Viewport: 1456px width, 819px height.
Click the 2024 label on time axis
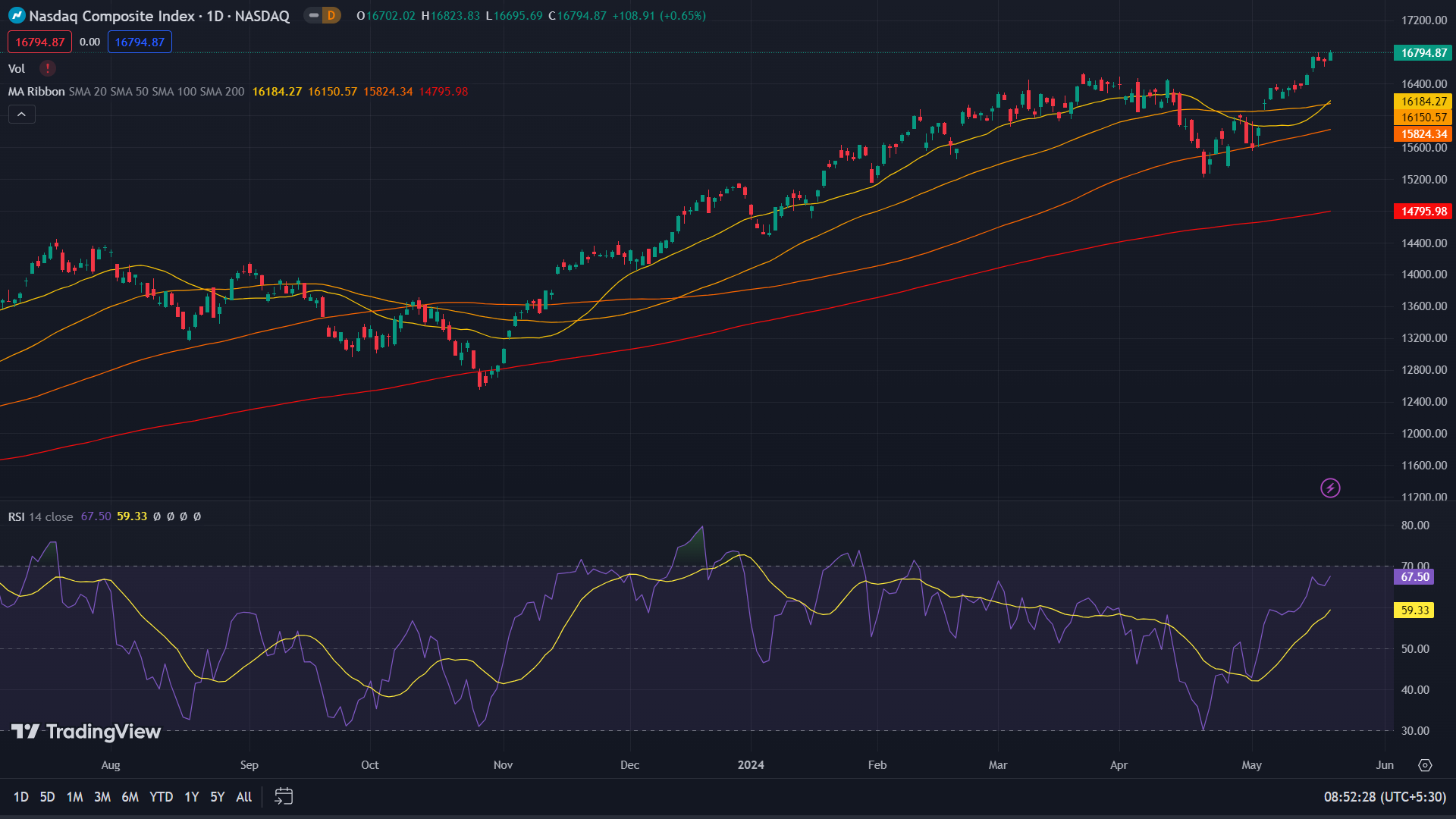751,765
